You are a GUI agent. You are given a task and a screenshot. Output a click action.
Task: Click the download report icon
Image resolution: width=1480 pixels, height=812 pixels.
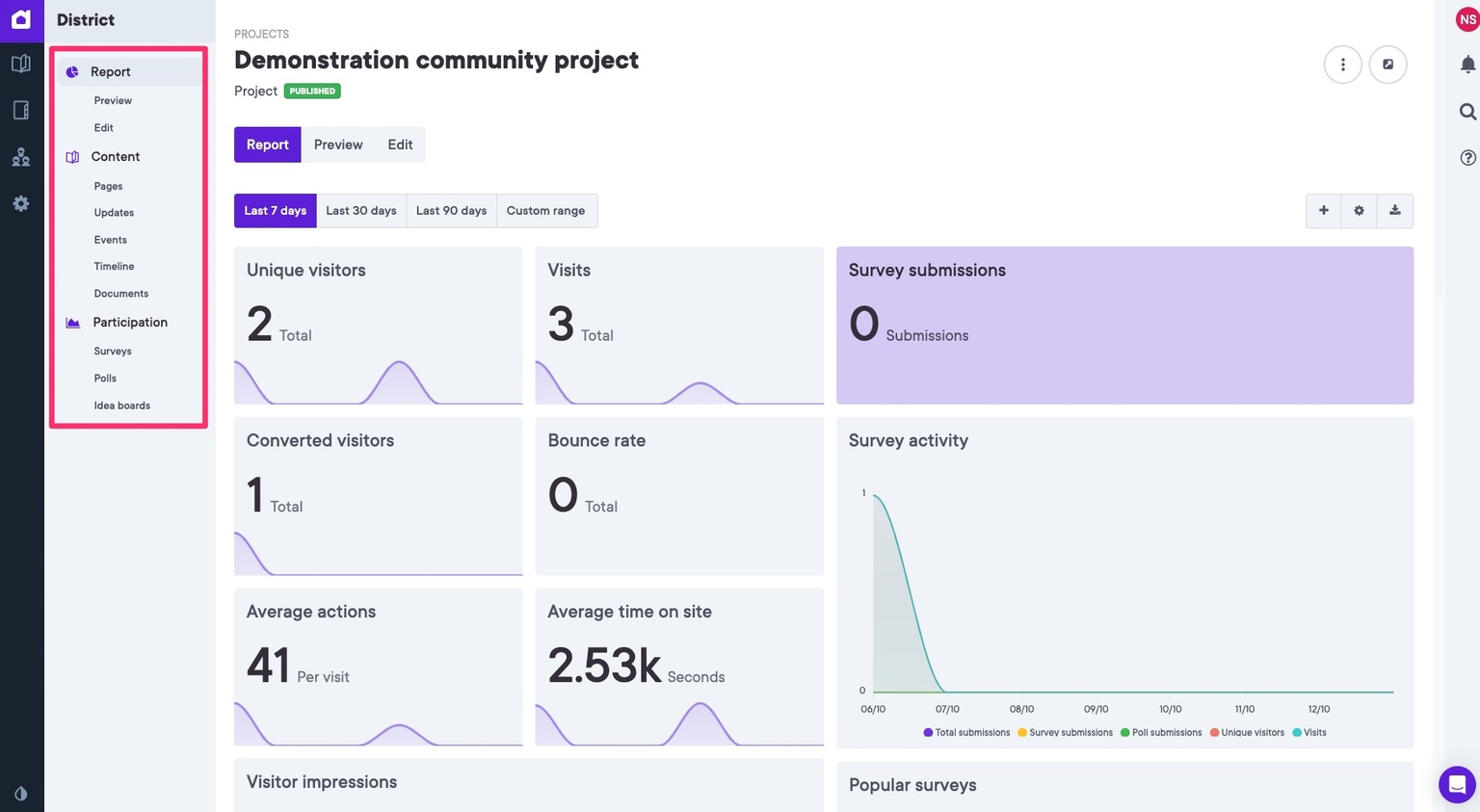(x=1394, y=211)
